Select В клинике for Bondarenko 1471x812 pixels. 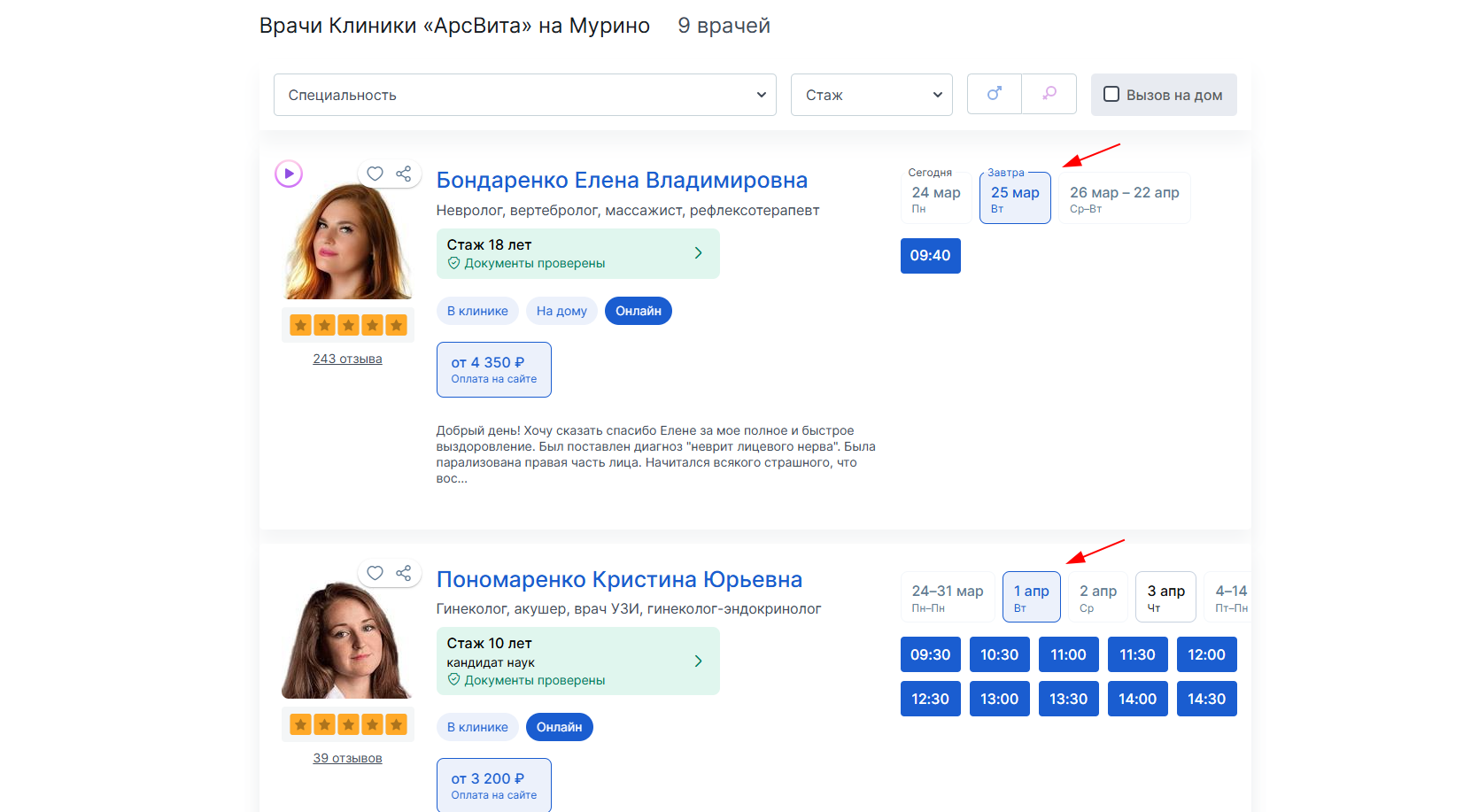click(x=477, y=311)
